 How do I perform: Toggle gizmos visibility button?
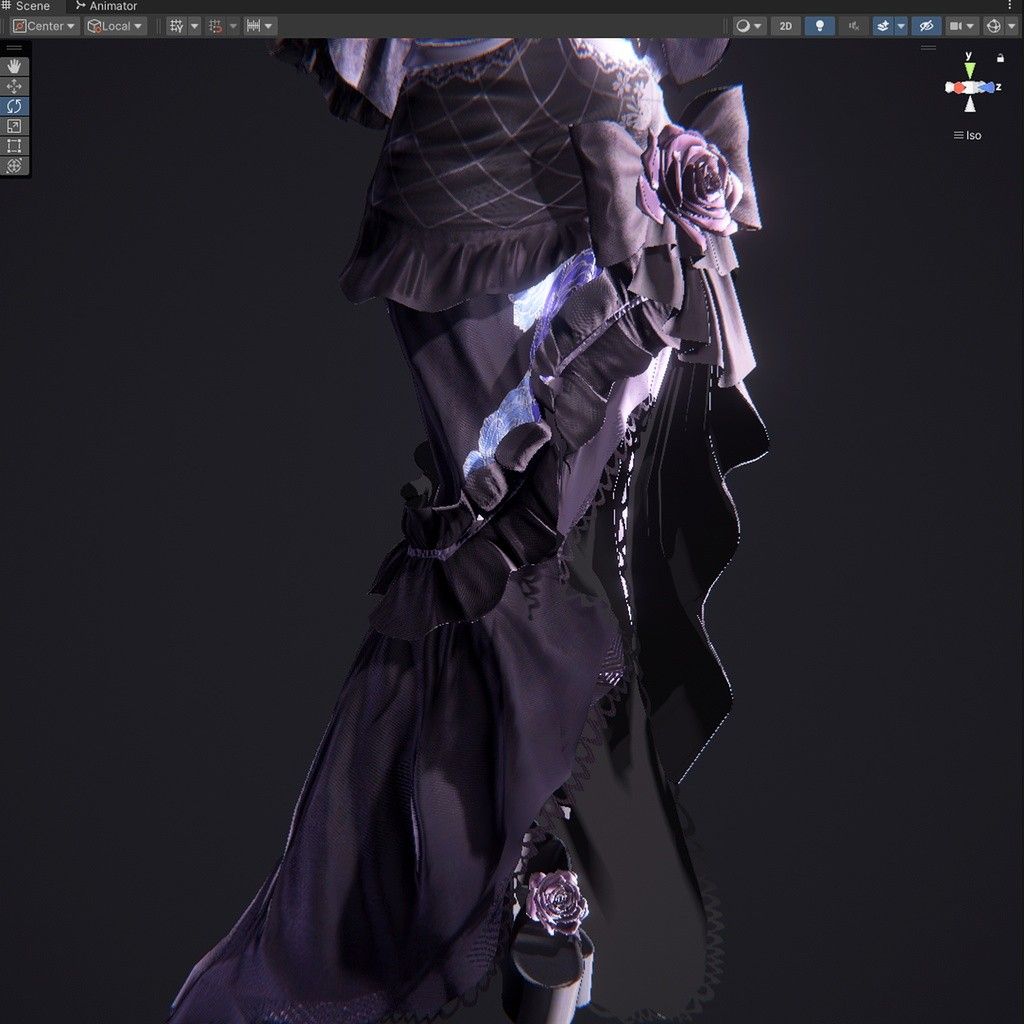(x=993, y=26)
